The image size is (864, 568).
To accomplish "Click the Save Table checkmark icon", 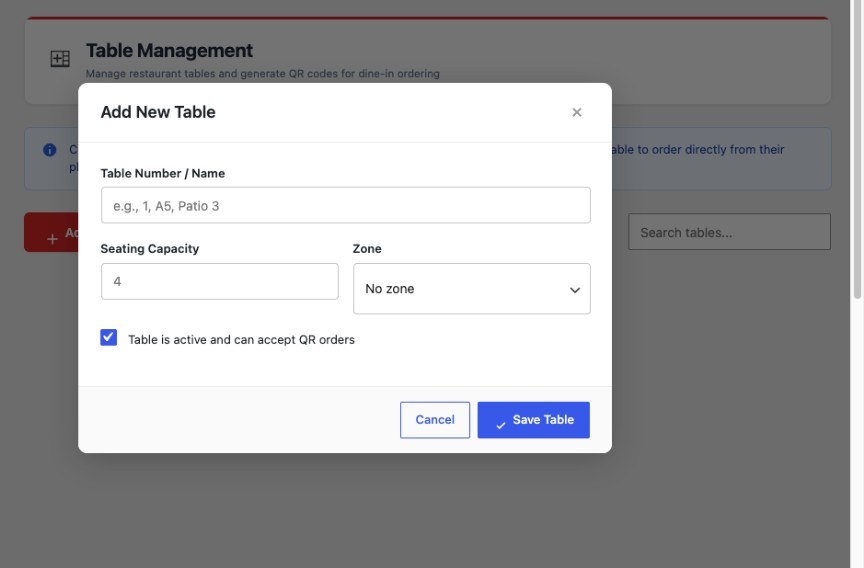I will [501, 425].
